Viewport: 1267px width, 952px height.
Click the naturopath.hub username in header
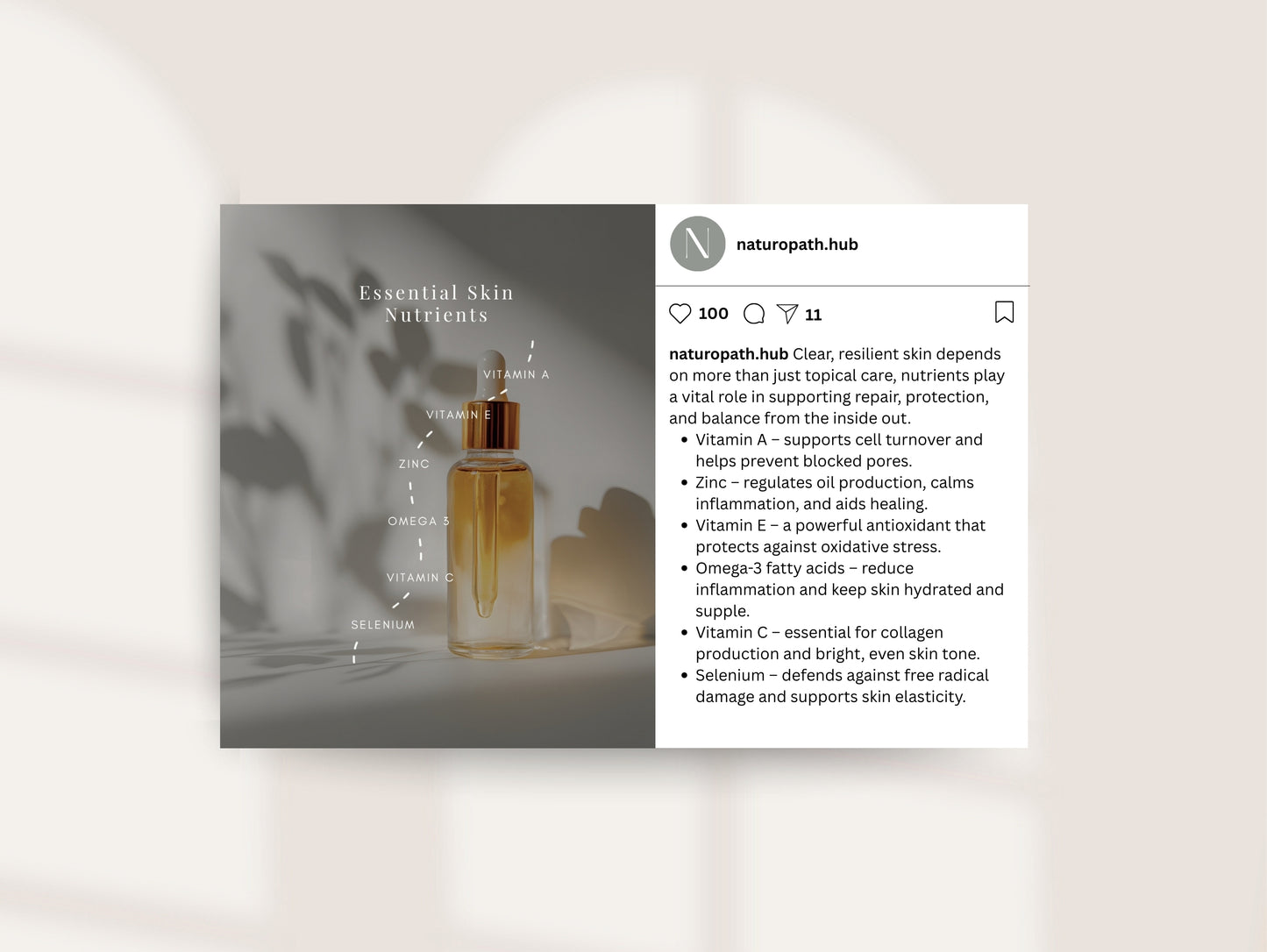pyautogui.click(x=797, y=245)
